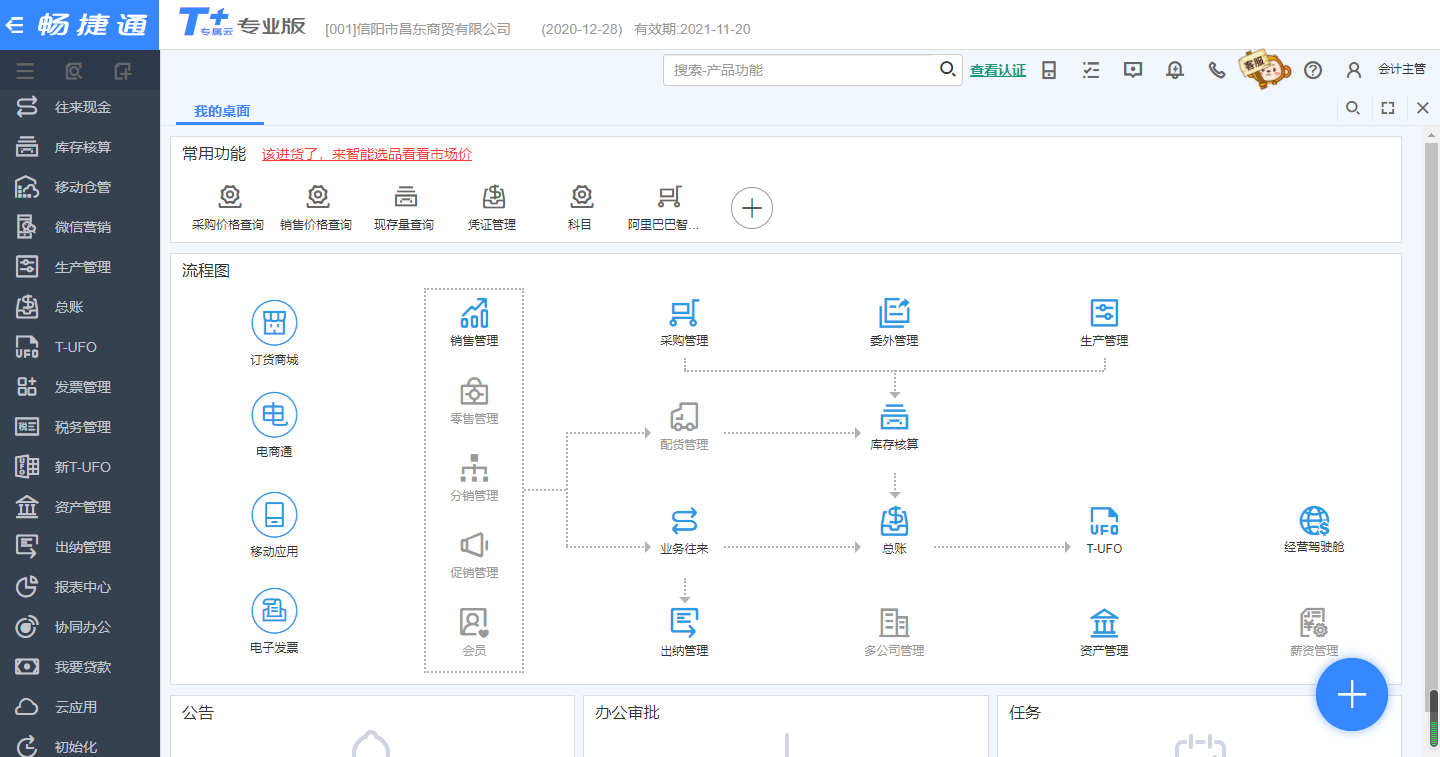Open 多公司管理 in the flowchart
Viewport: 1440px width, 757px height.
[x=894, y=632]
